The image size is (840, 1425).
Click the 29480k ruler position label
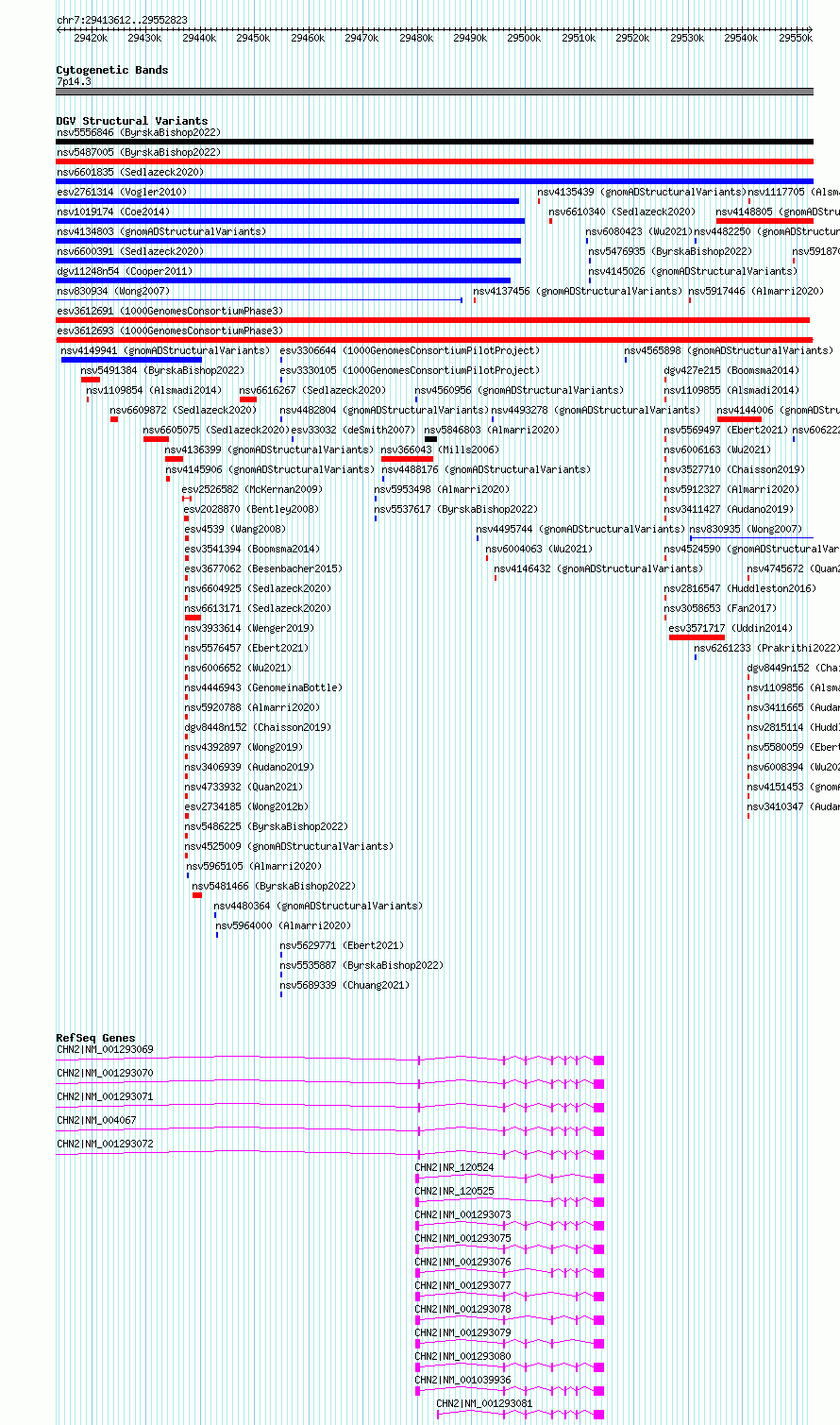point(416,38)
